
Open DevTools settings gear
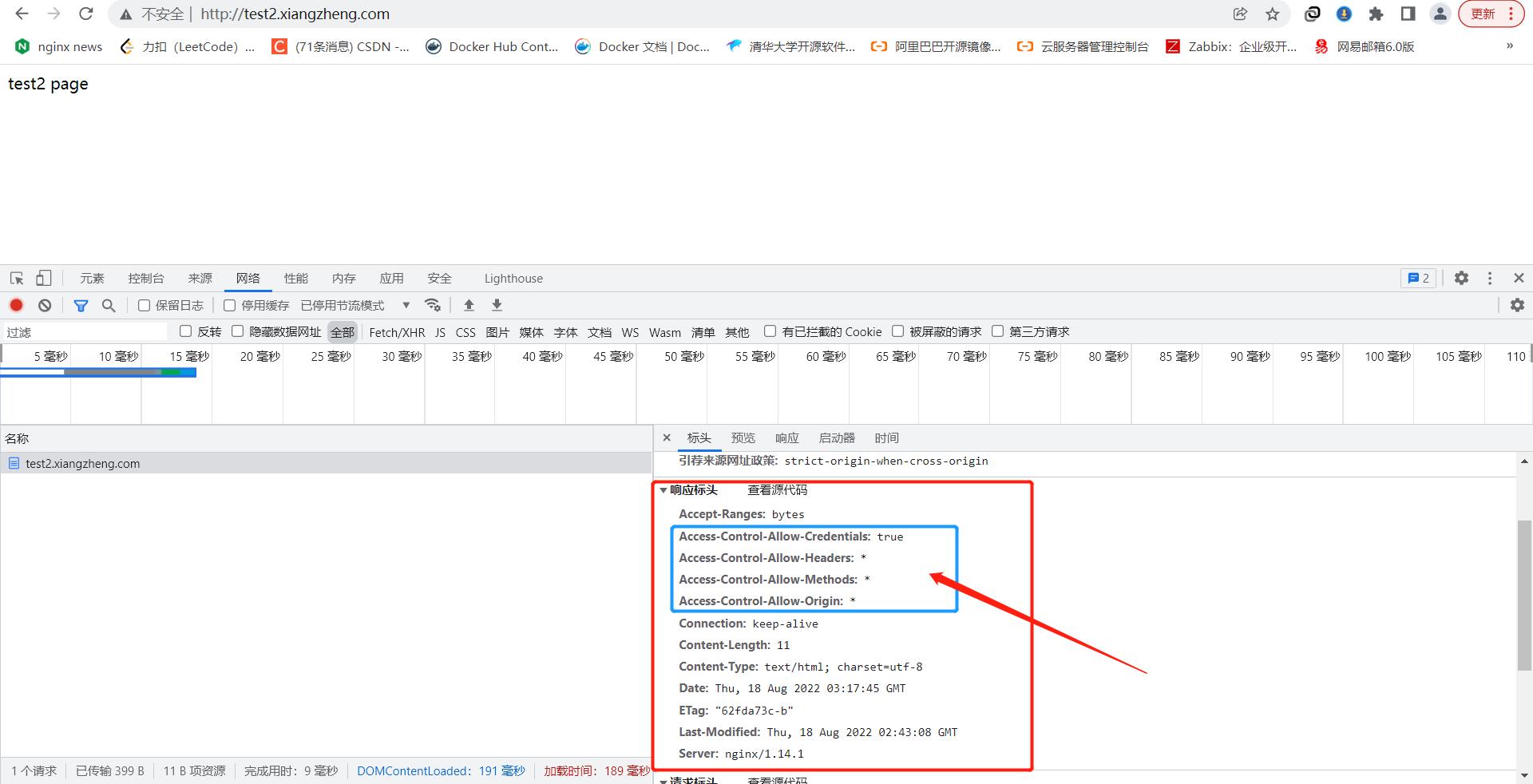pos(1461,278)
